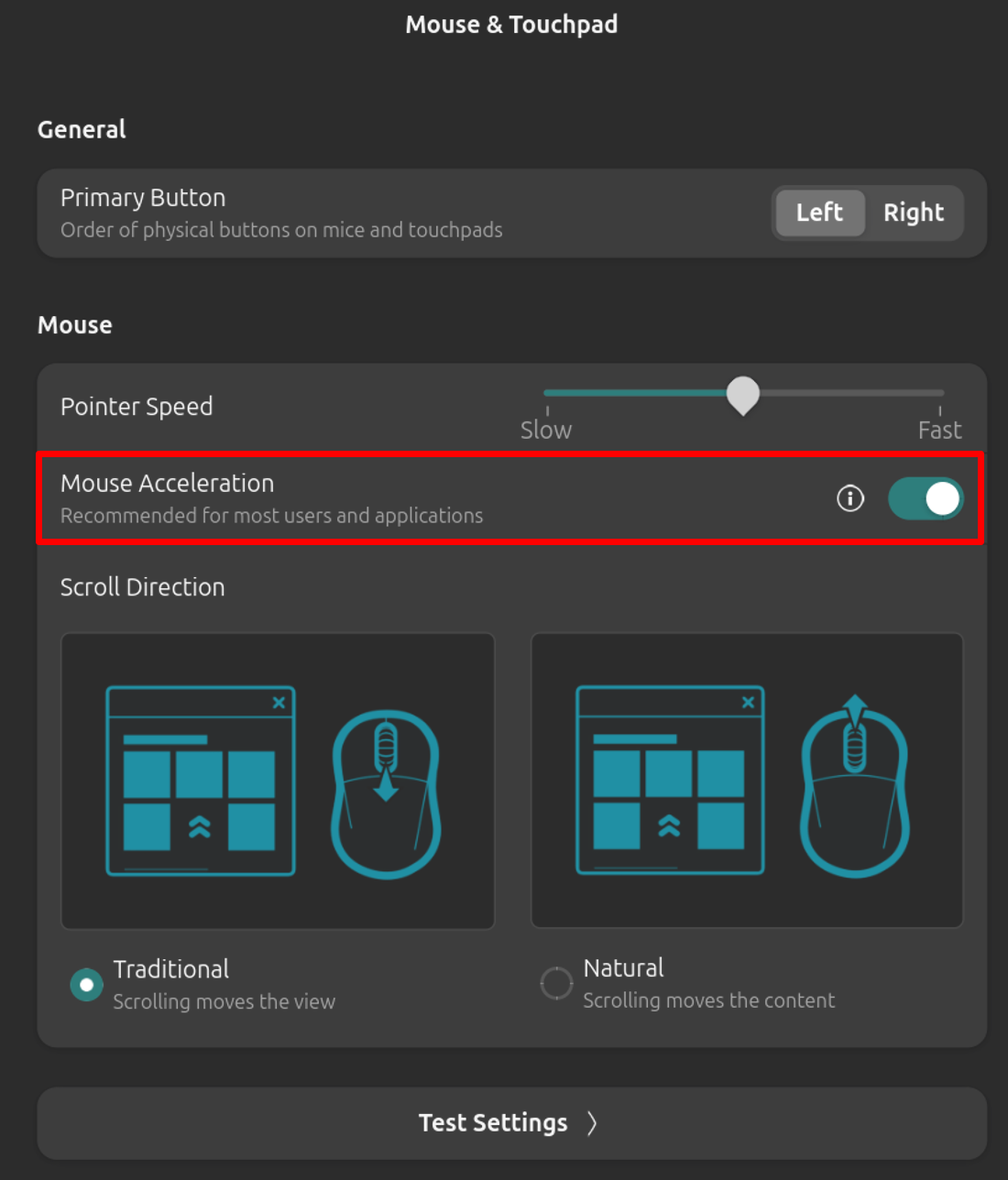The image size is (1008, 1180).
Task: Click the Traditional scrolling illustration thumbnail
Action: point(278,781)
